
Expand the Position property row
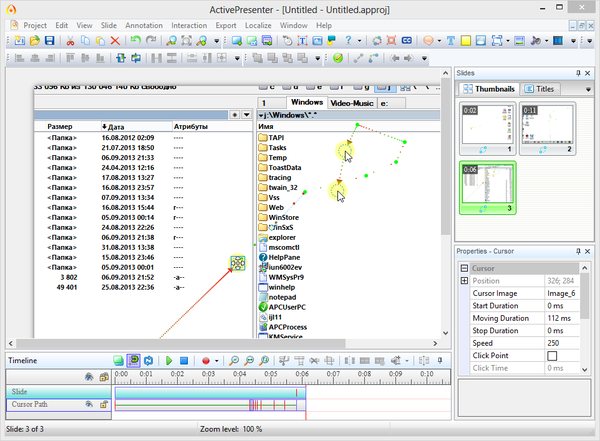463,282
